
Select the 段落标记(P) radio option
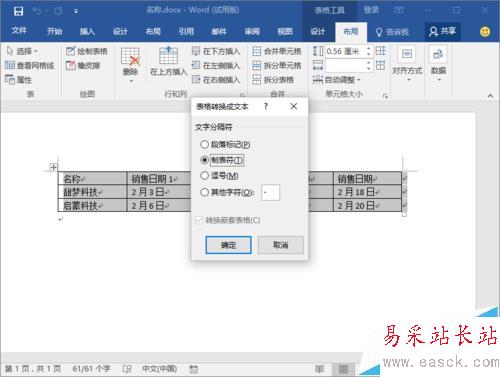pos(225,144)
